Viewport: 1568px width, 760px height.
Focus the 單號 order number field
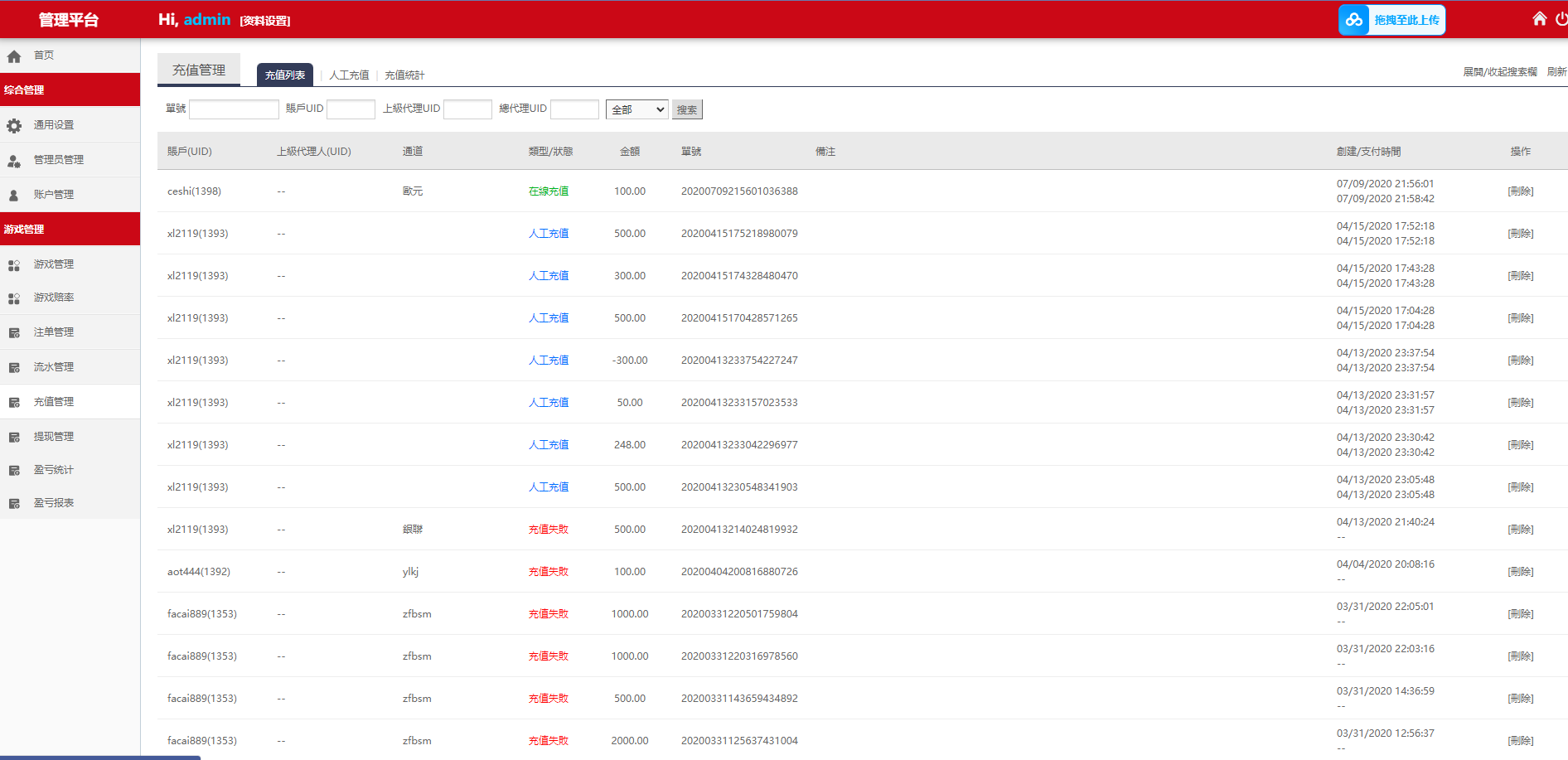[234, 109]
